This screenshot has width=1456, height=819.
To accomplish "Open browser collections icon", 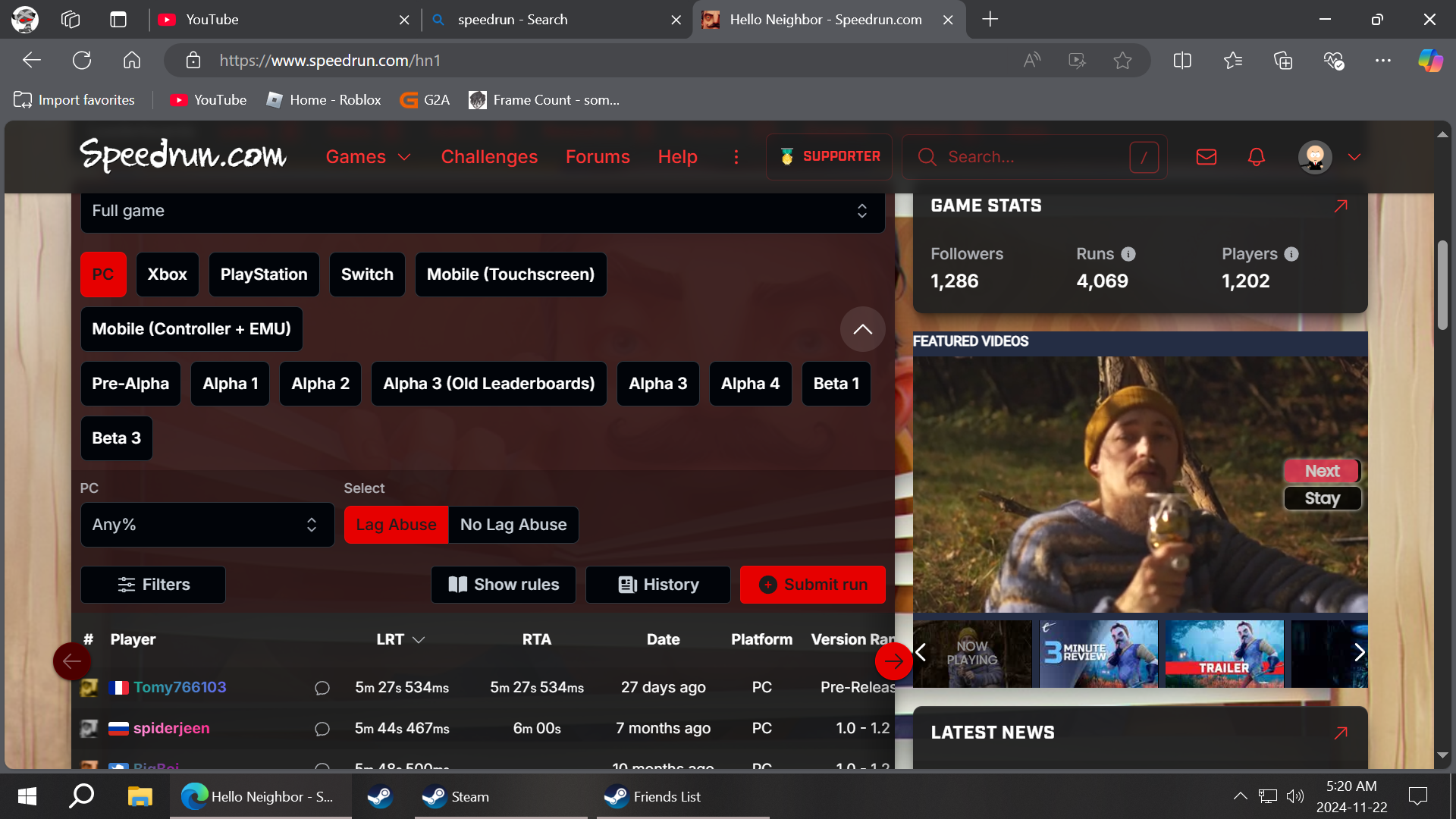I will pyautogui.click(x=1282, y=61).
